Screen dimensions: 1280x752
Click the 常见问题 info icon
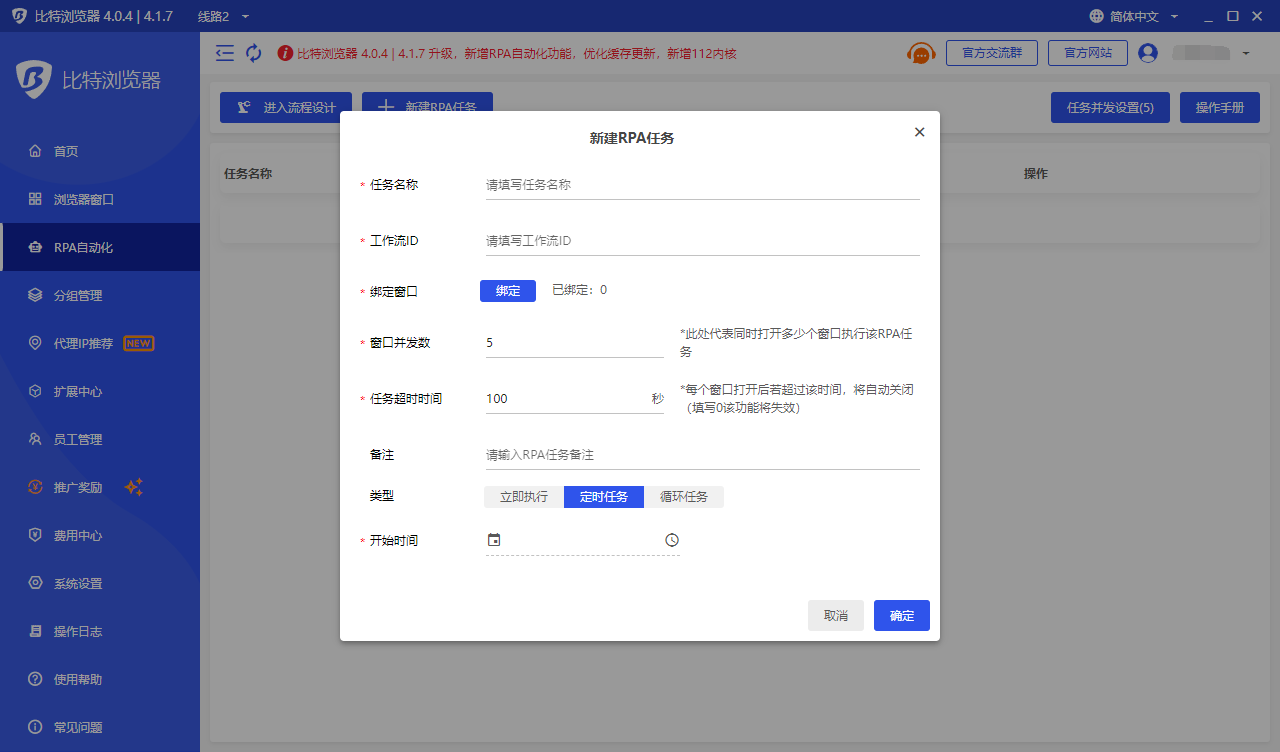tap(35, 727)
